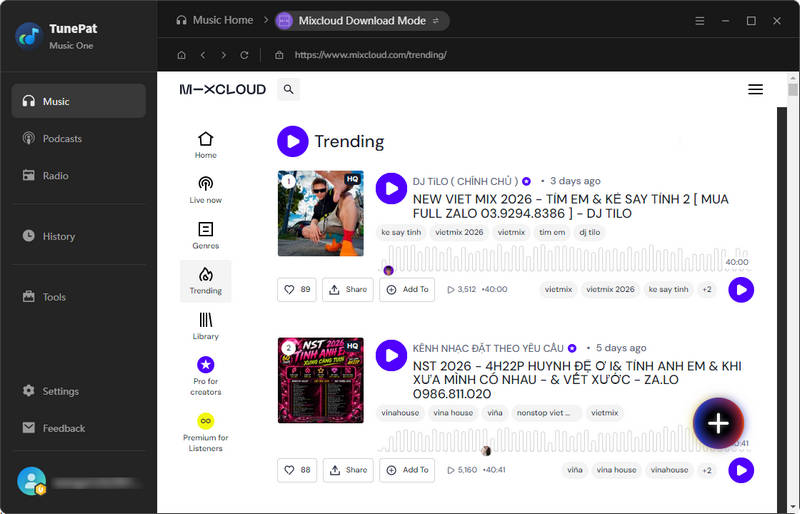Click the user account avatar
This screenshot has height=514, width=800.
[31, 481]
